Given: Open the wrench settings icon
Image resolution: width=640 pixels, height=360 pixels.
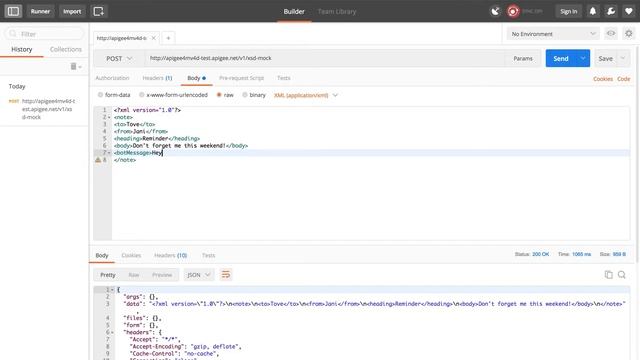Looking at the screenshot, I should point(611,11).
